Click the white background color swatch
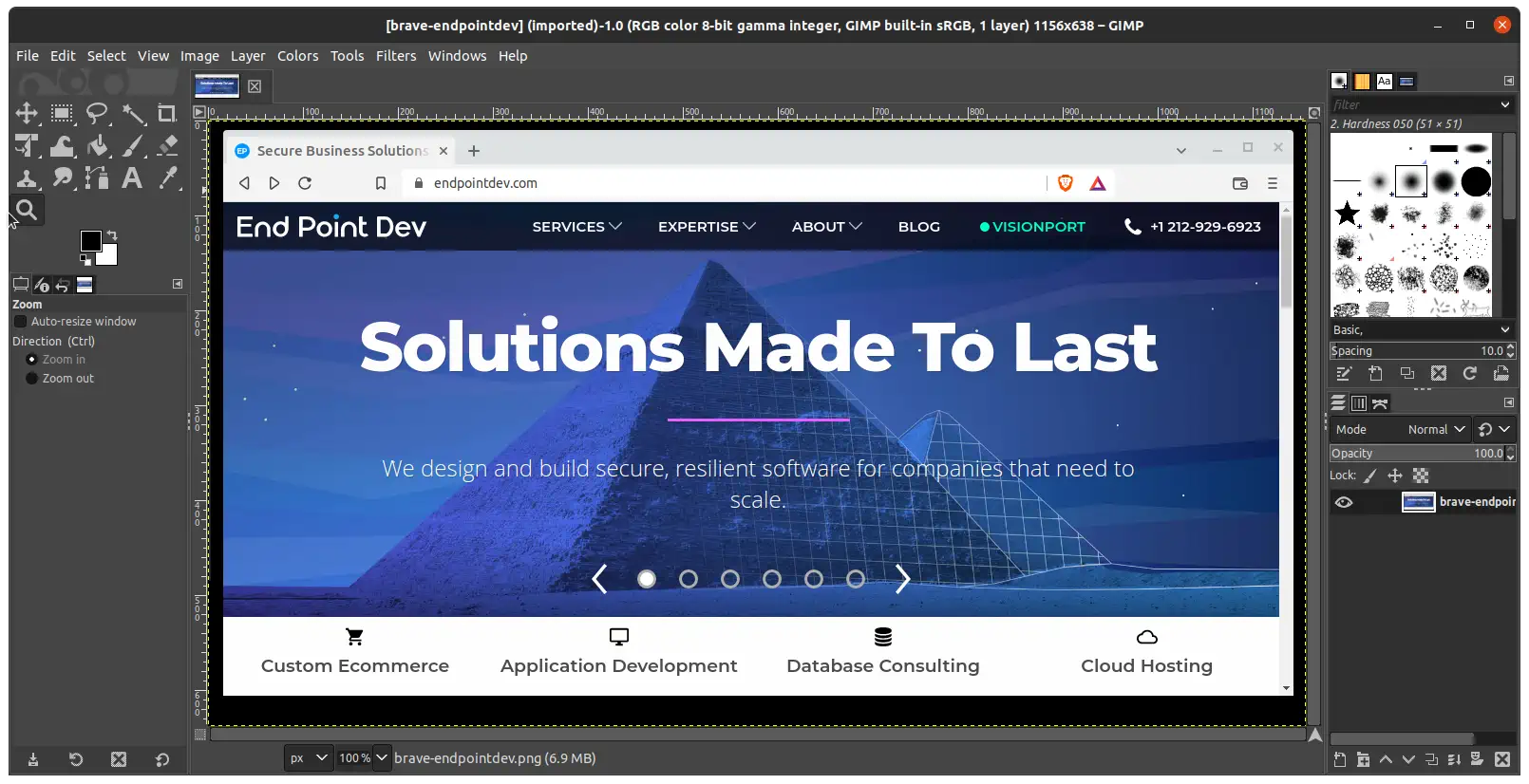The width and height of the screenshot is (1529, 784). pos(110,256)
